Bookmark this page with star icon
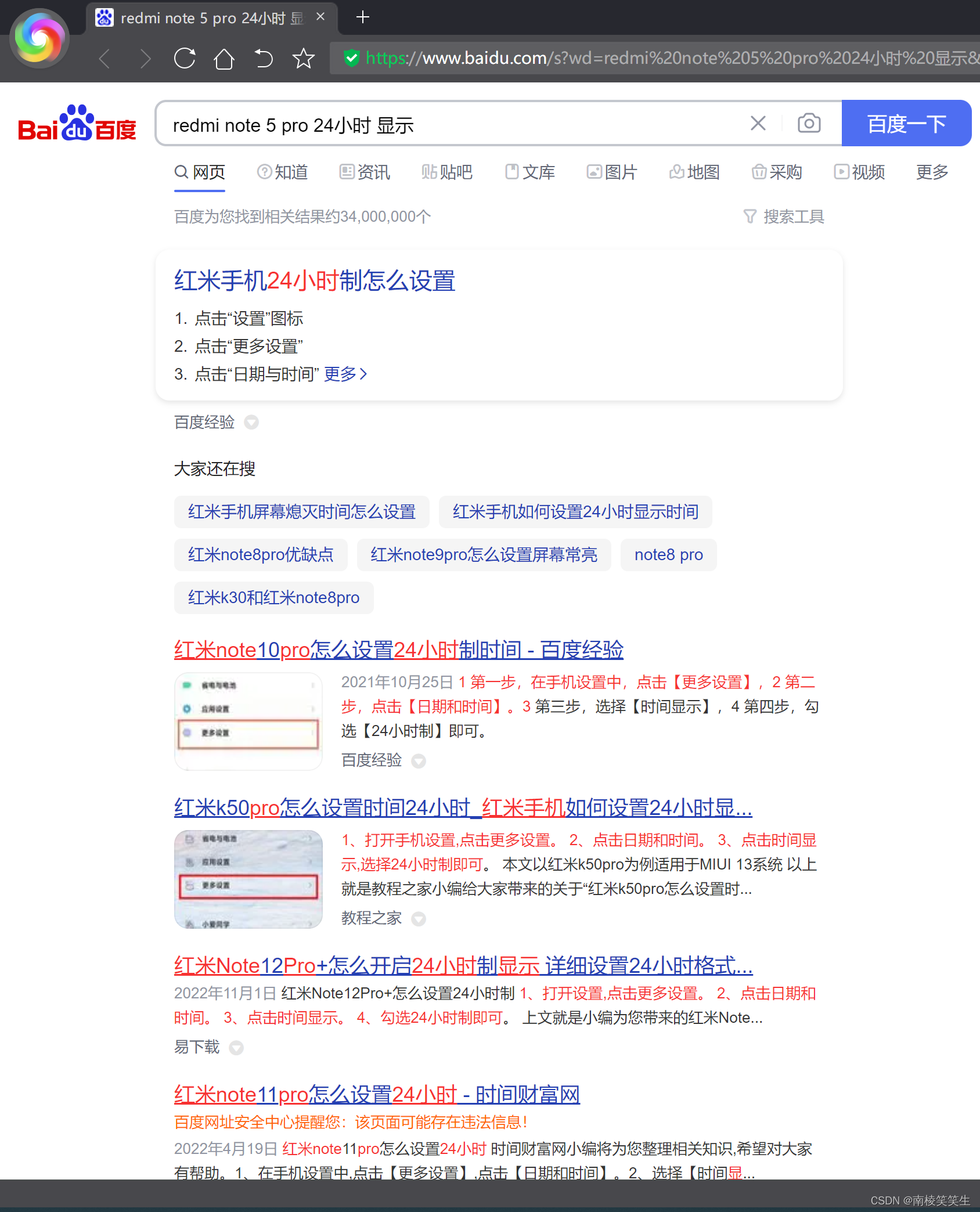Screen dimensions: 980x1212 pyautogui.click(x=303, y=59)
